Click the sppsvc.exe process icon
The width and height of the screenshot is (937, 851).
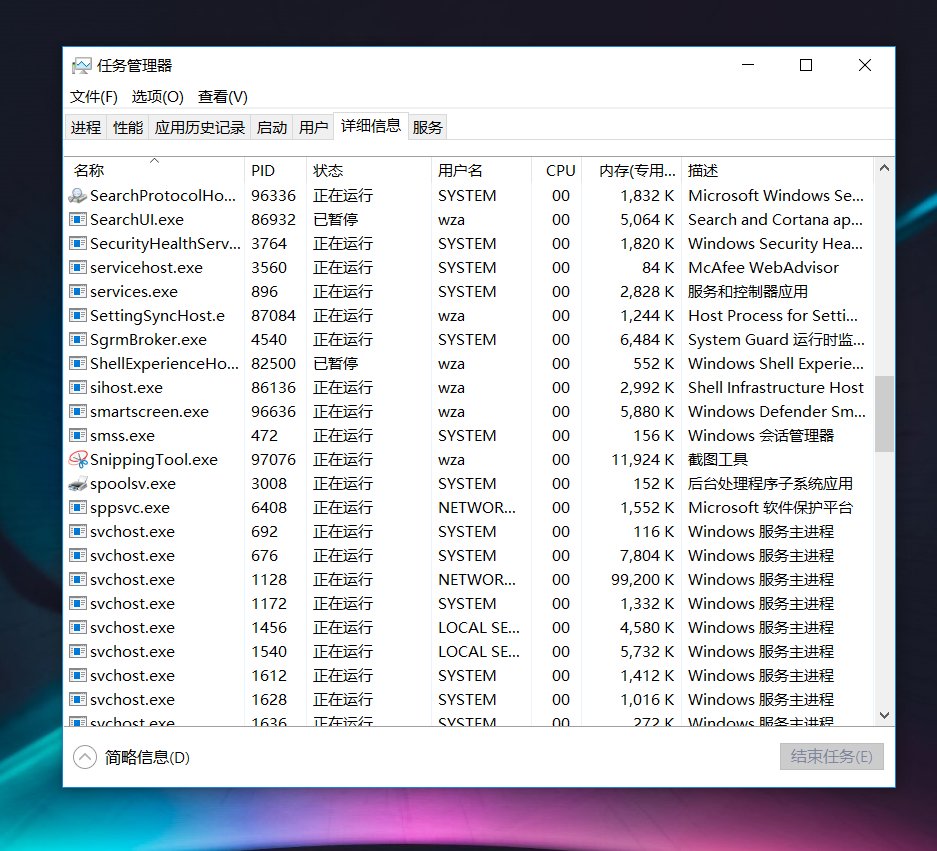pyautogui.click(x=78, y=507)
